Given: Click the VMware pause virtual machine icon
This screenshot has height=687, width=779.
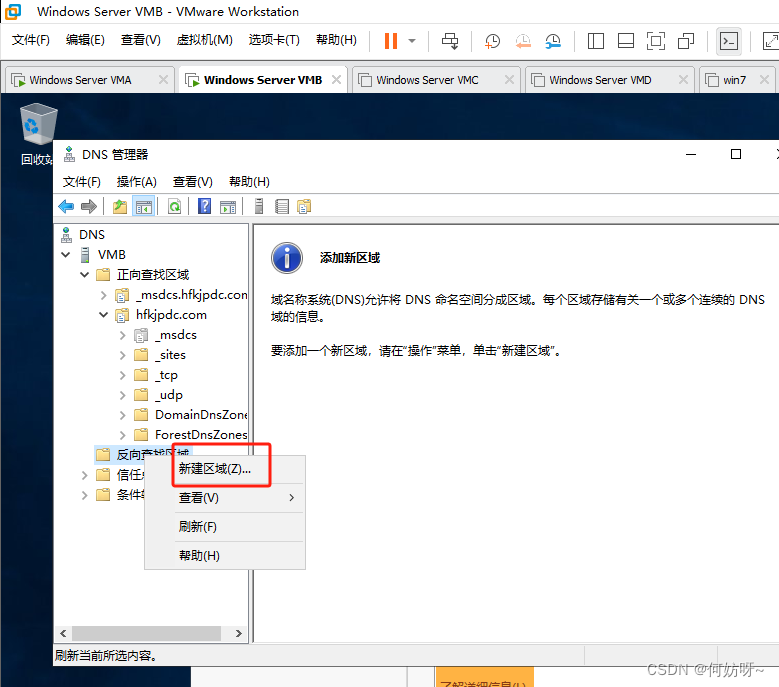Looking at the screenshot, I should tap(391, 41).
